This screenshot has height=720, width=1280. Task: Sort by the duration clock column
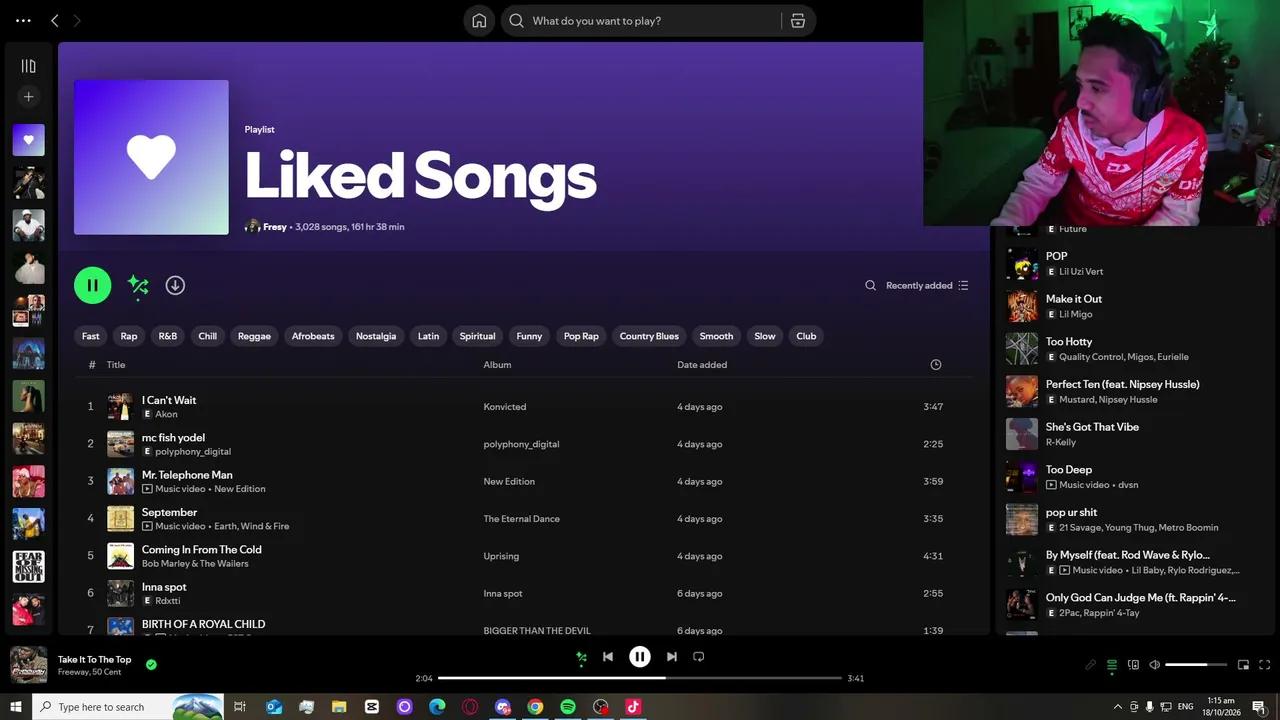[x=936, y=365]
